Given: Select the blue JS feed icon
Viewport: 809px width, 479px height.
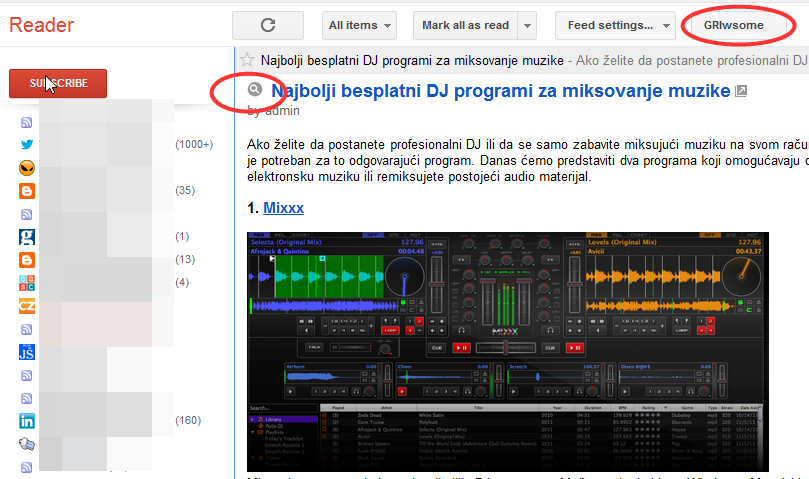Looking at the screenshot, I should pos(27,352).
